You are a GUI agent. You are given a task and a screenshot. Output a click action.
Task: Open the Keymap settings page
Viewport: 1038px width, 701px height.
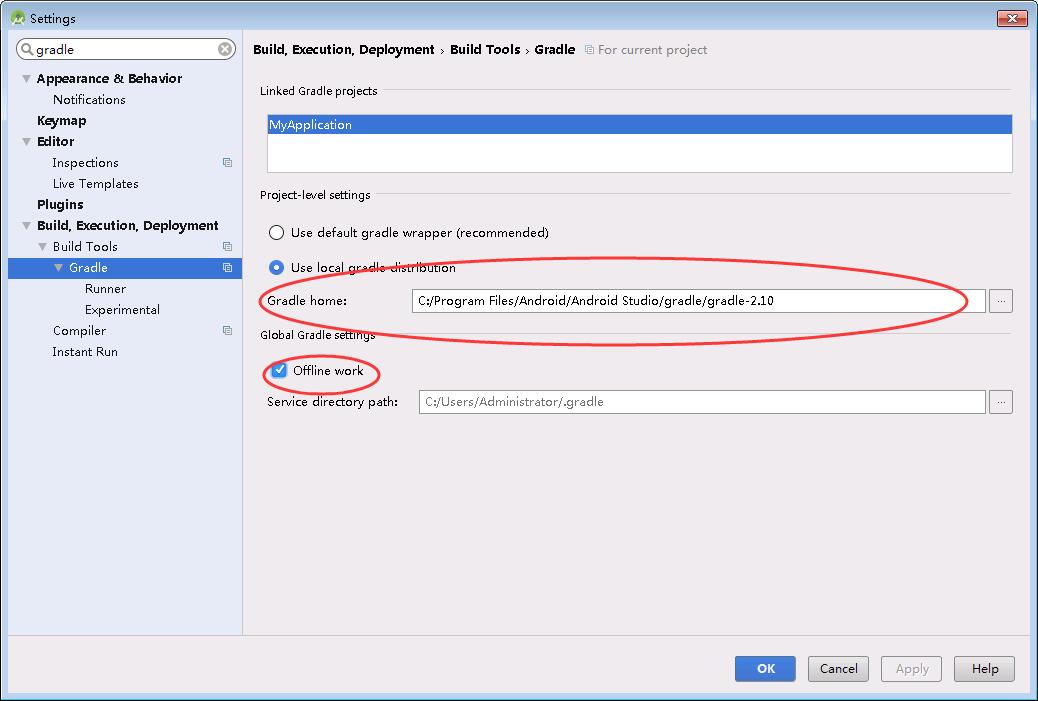click(x=61, y=121)
